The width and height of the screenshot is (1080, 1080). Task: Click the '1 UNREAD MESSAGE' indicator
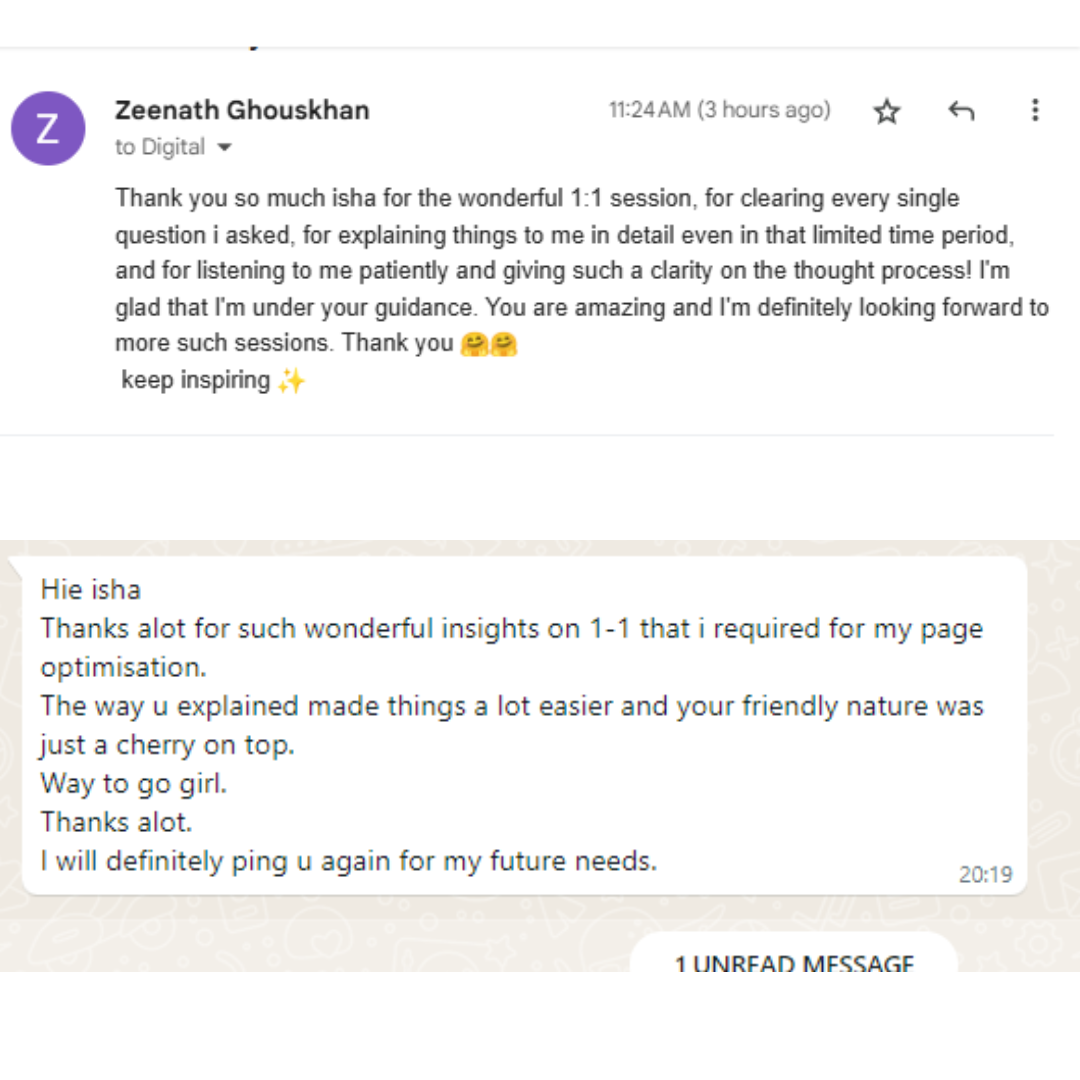(x=794, y=964)
